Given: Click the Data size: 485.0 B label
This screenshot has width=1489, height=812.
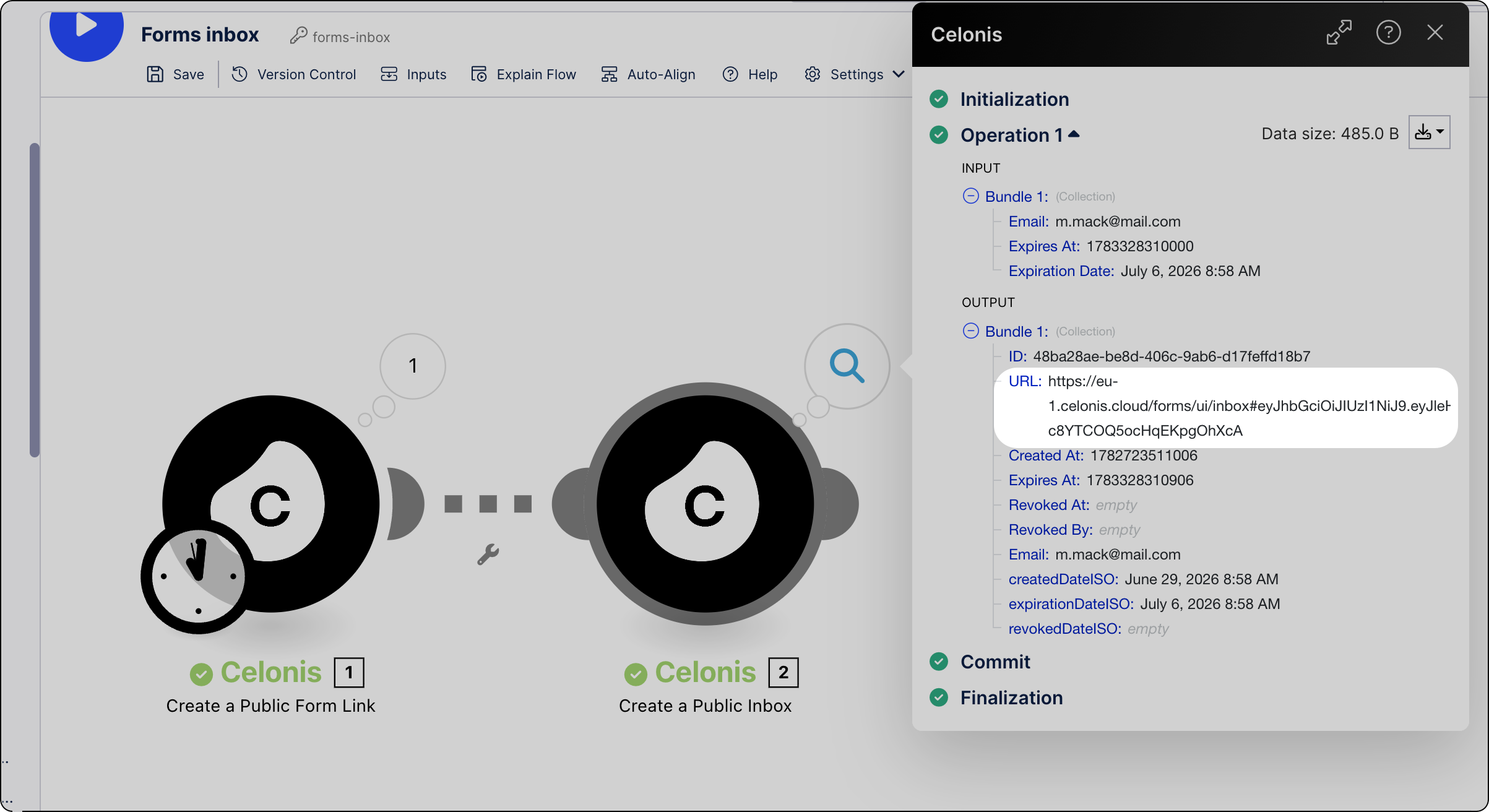Looking at the screenshot, I should point(1330,134).
